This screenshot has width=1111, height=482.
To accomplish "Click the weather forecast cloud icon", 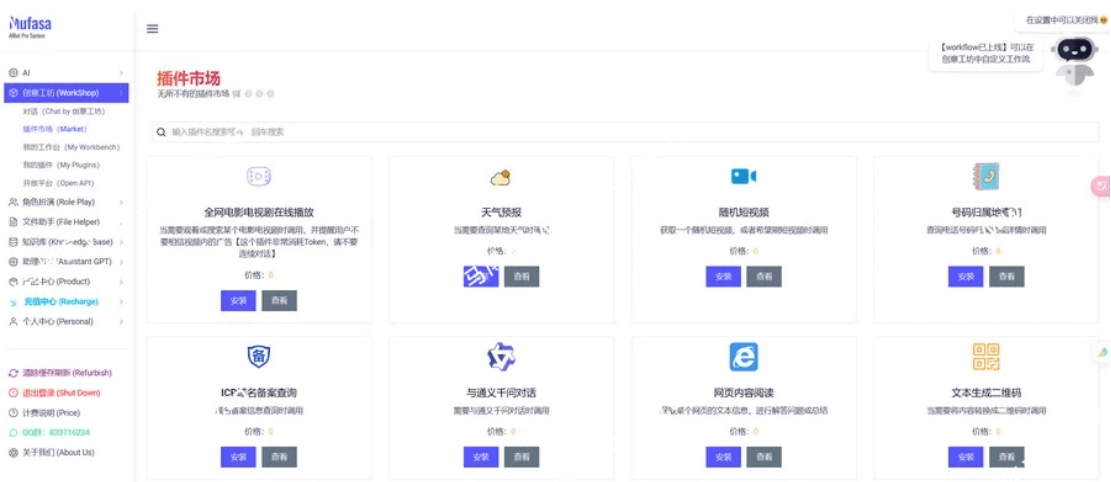I will tap(500, 178).
